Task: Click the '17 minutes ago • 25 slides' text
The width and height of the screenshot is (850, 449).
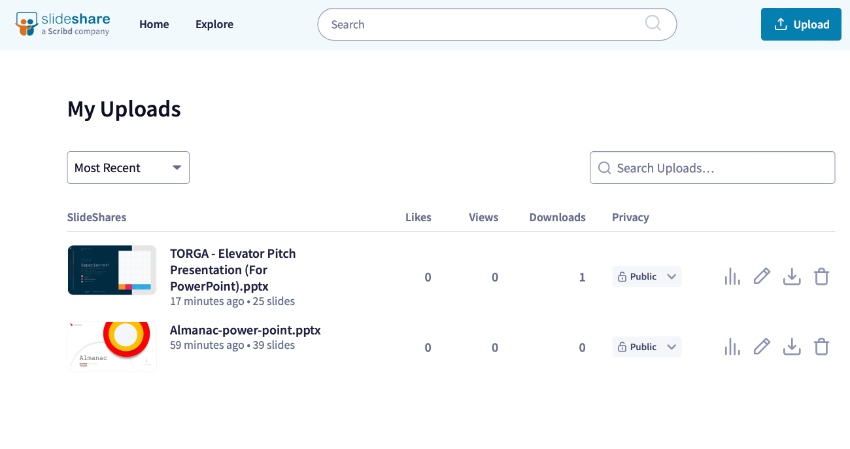Action: [232, 301]
